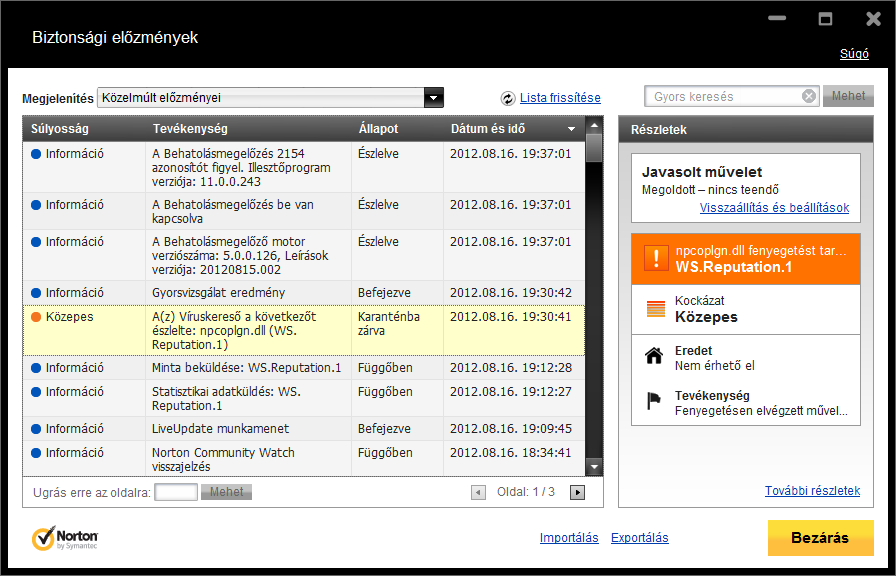
Task: Click the Exportálás link
Action: point(639,538)
